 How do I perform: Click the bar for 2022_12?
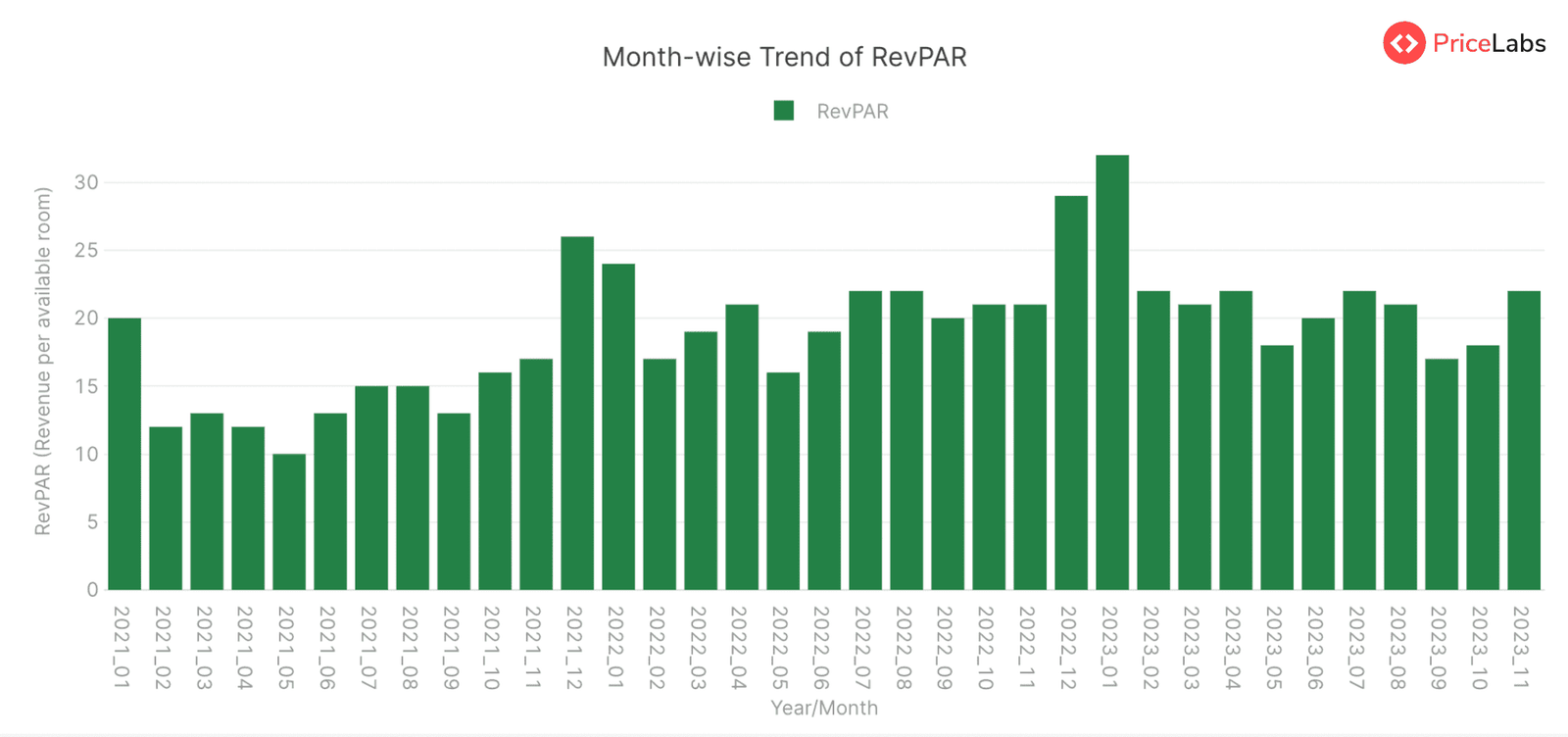(1071, 393)
